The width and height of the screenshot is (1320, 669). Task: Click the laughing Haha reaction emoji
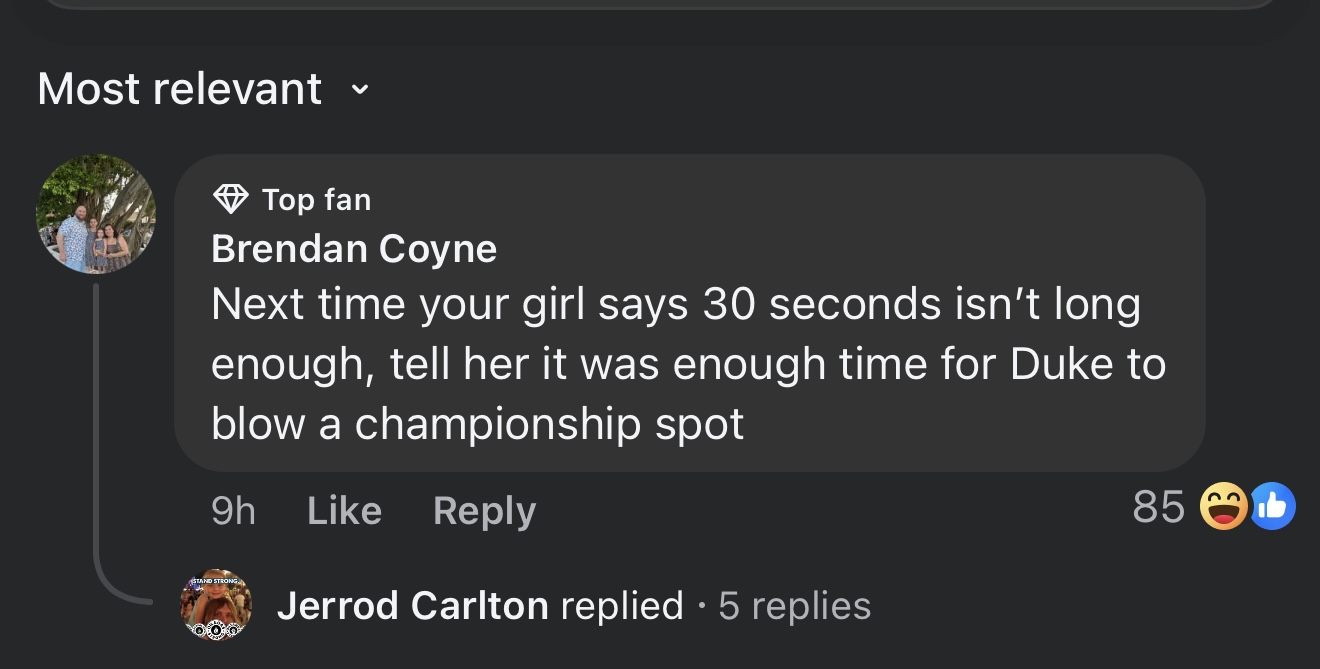point(1224,506)
